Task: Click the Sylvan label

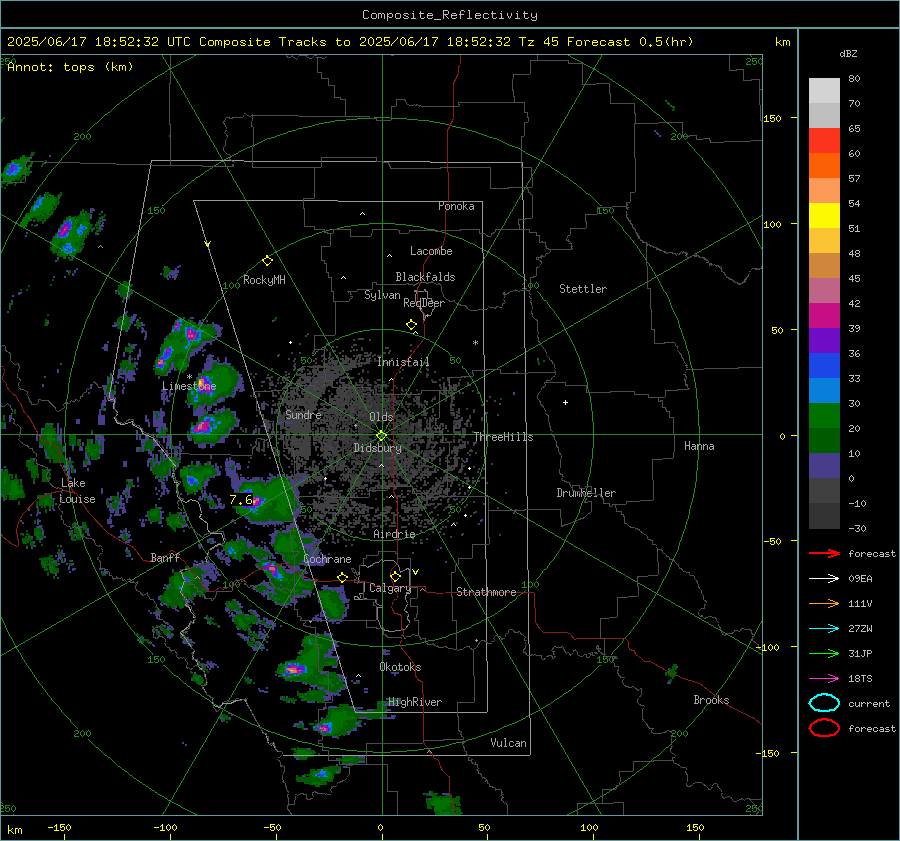Action: pyautogui.click(x=382, y=295)
